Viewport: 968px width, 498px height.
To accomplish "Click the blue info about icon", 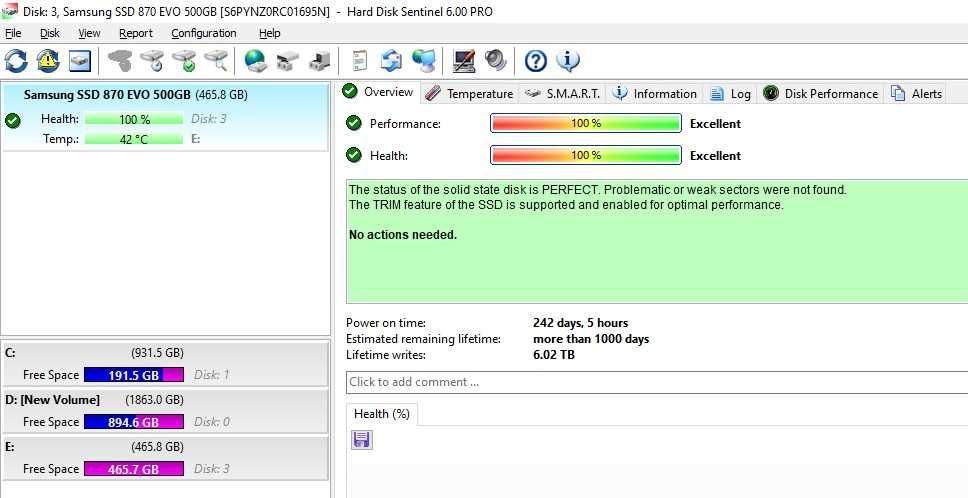I will click(x=568, y=60).
